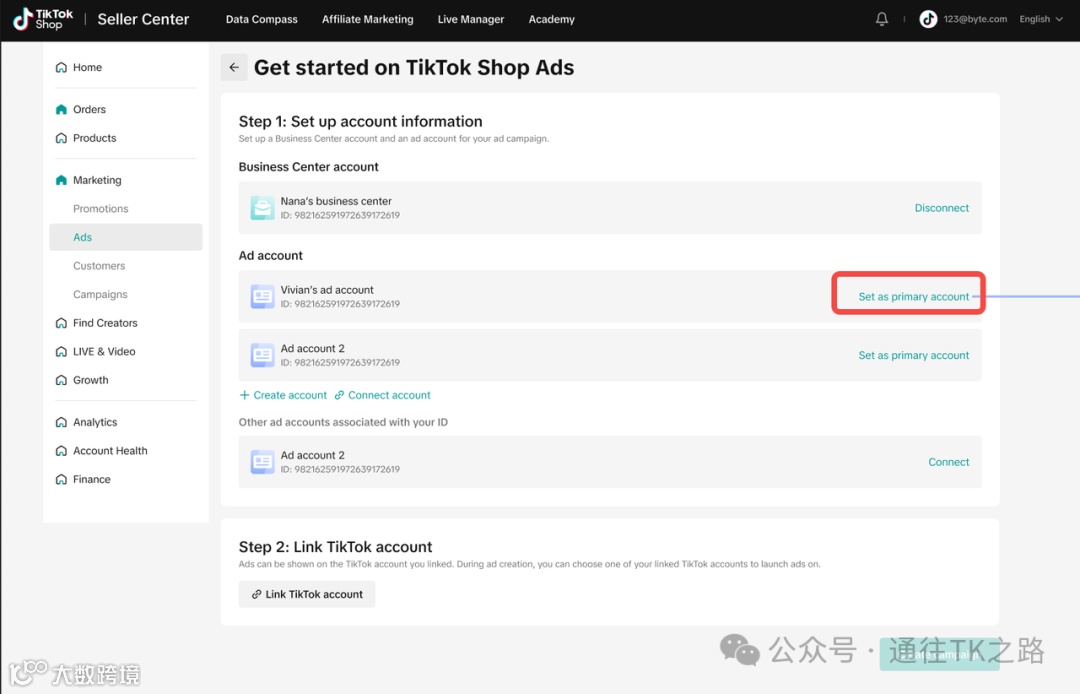1080x694 pixels.
Task: Select Promotions under Marketing
Action: click(x=101, y=209)
